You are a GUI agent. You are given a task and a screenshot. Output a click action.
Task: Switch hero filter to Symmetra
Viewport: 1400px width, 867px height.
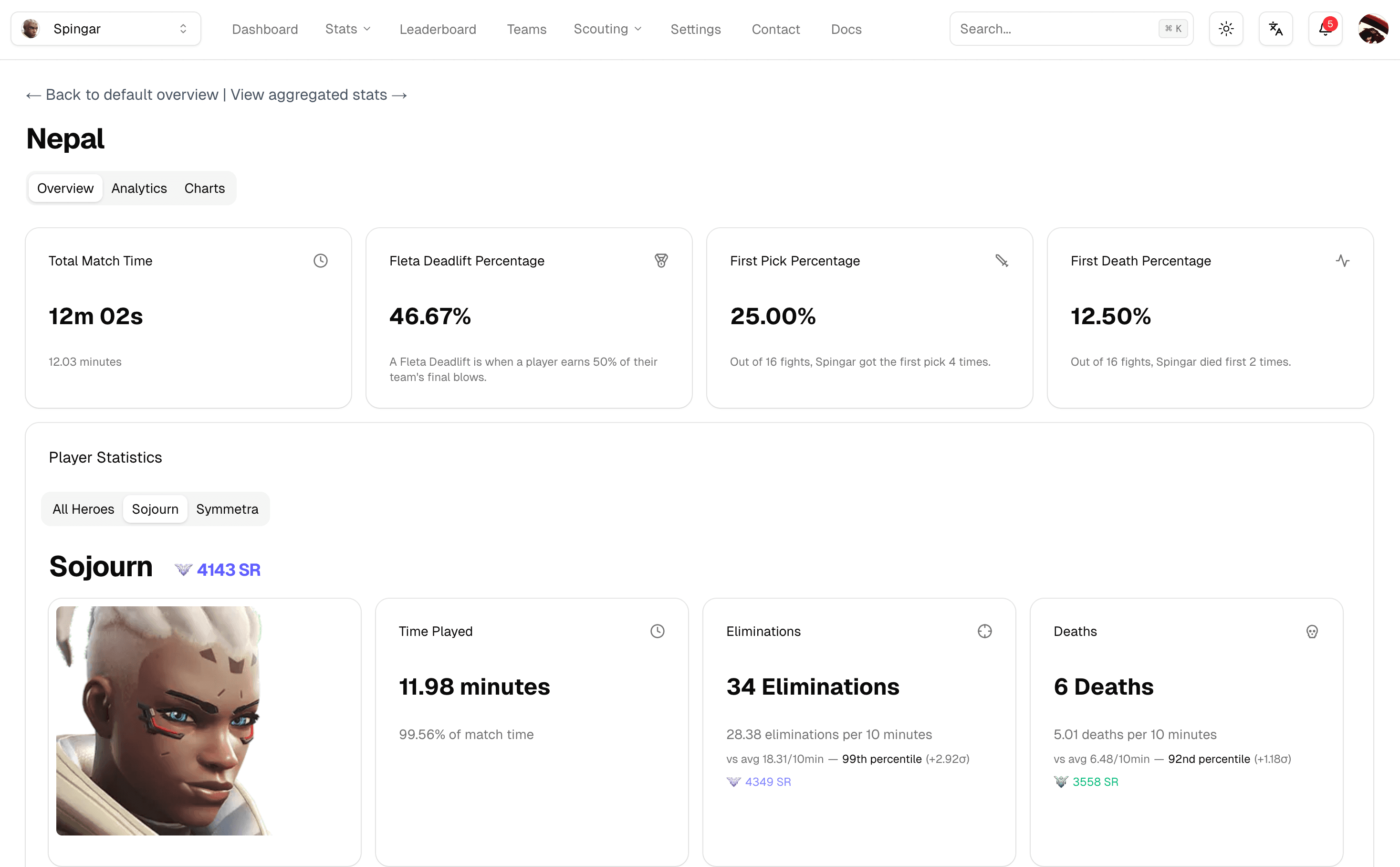pyautogui.click(x=227, y=508)
